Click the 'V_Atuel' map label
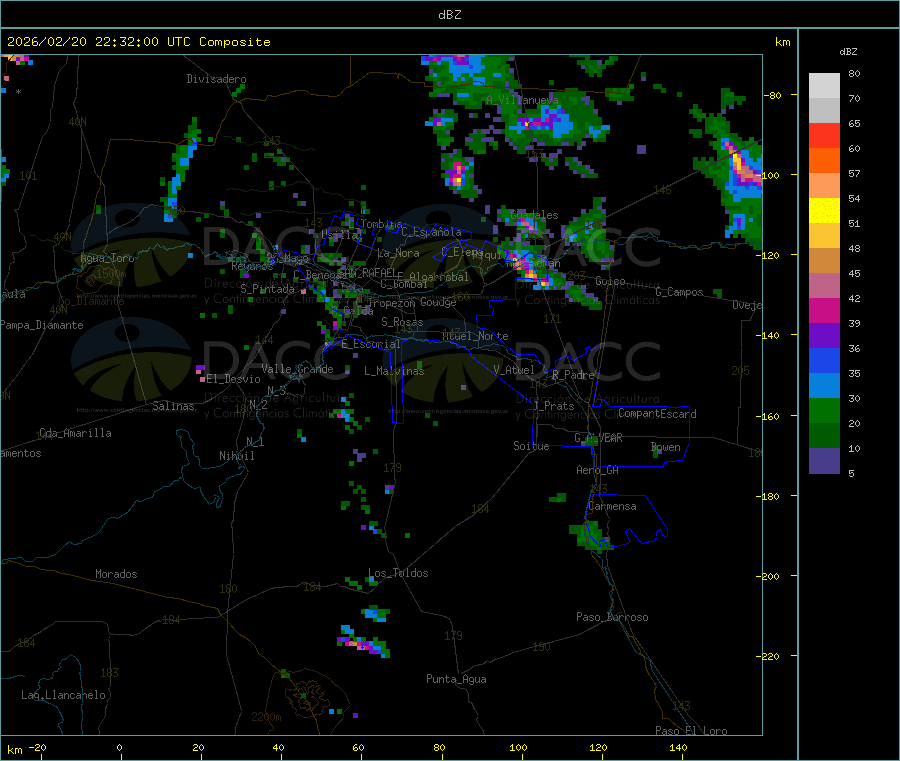This screenshot has width=900, height=761. (x=514, y=370)
